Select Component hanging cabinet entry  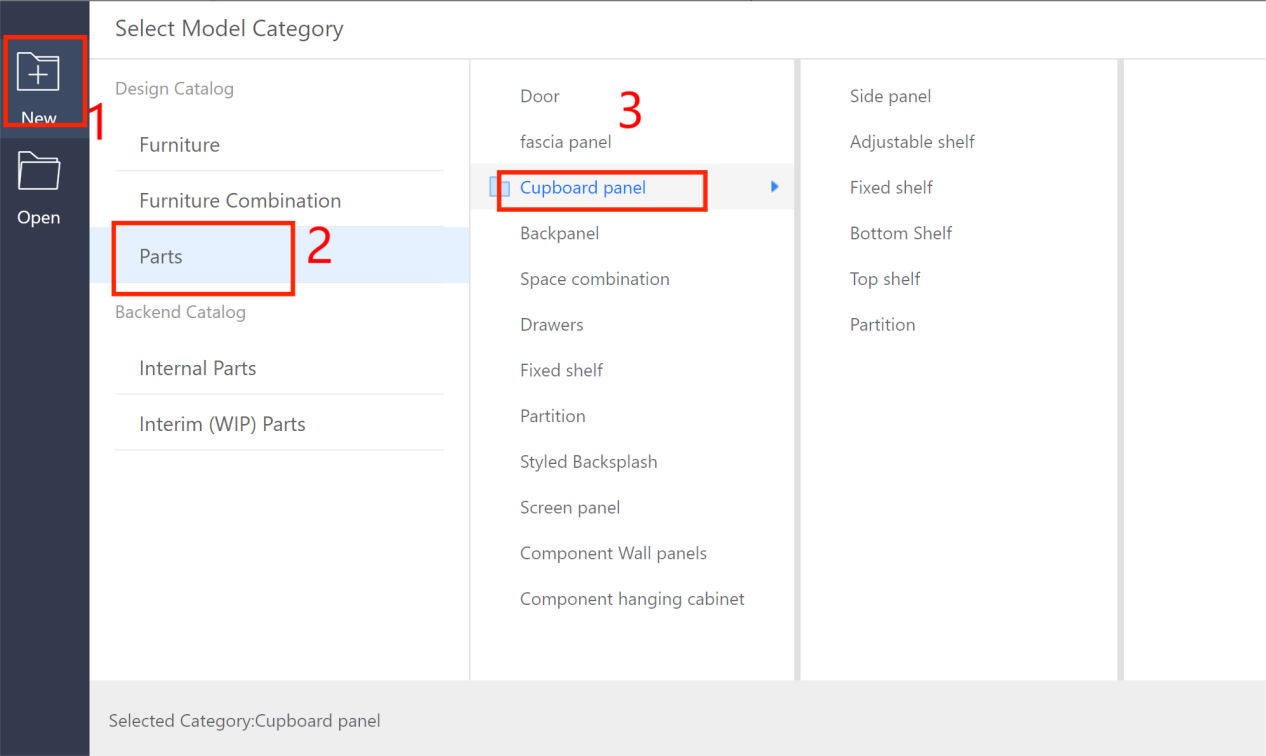(x=632, y=600)
